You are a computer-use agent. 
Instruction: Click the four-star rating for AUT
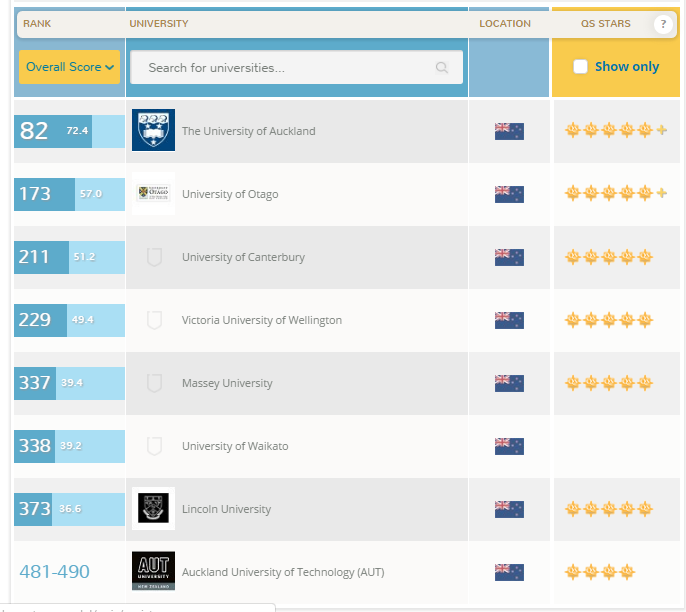[x=600, y=572]
